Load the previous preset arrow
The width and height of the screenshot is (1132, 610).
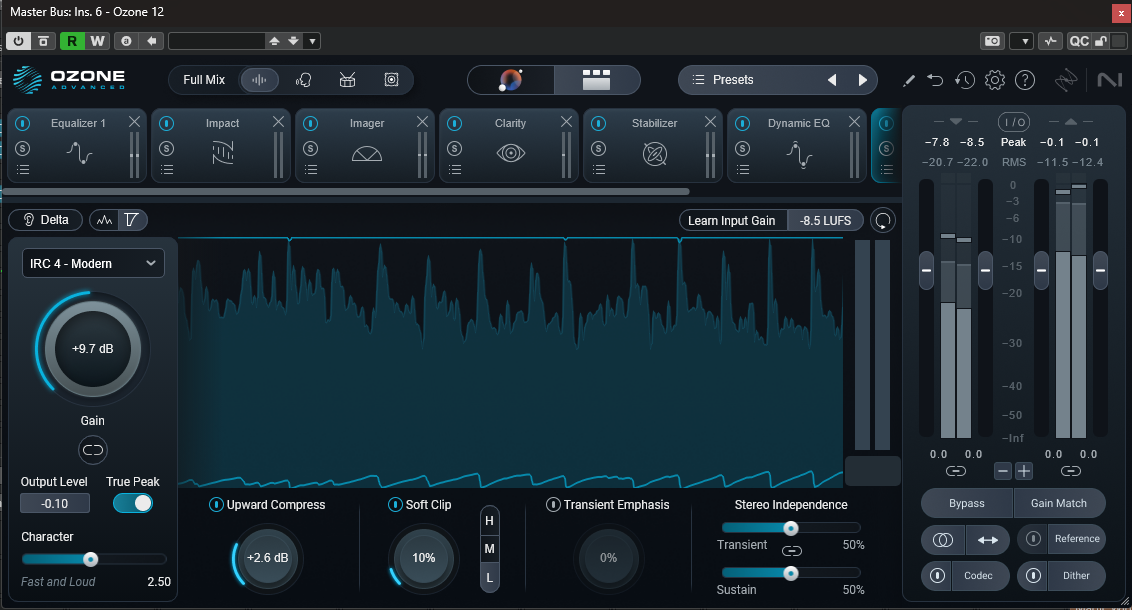[832, 80]
